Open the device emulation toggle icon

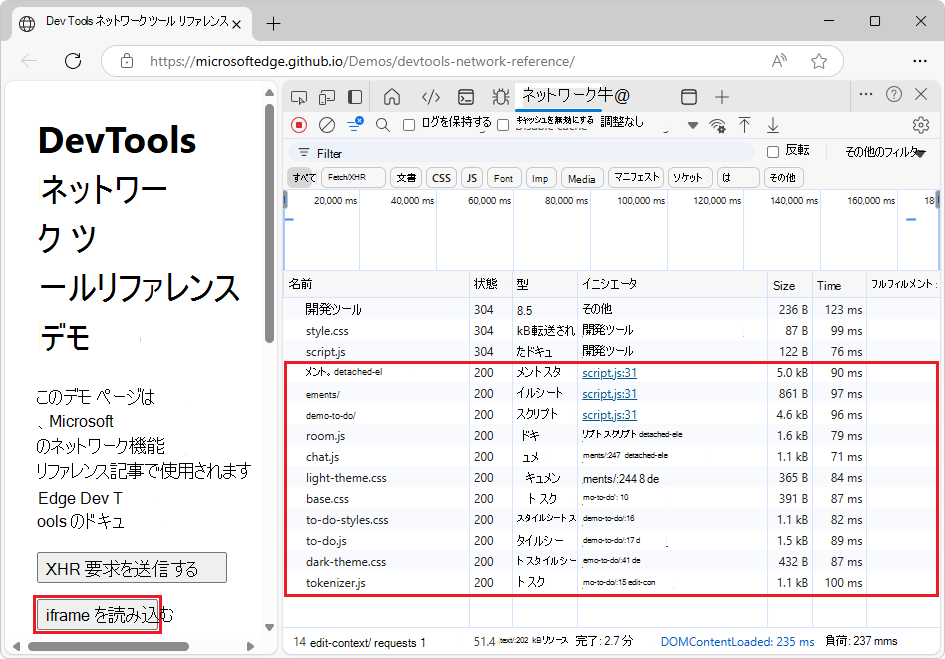pyautogui.click(x=328, y=96)
